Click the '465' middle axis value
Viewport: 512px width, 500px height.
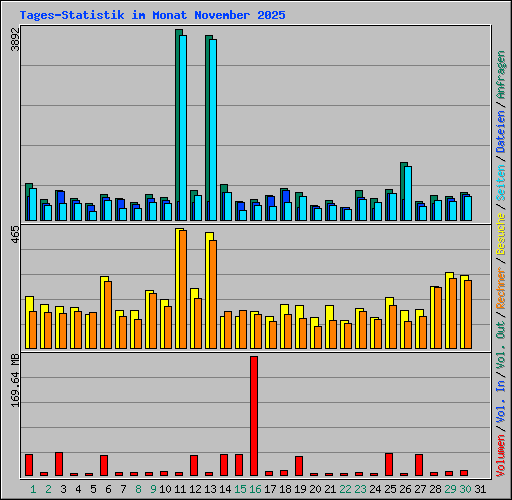click(x=15, y=235)
